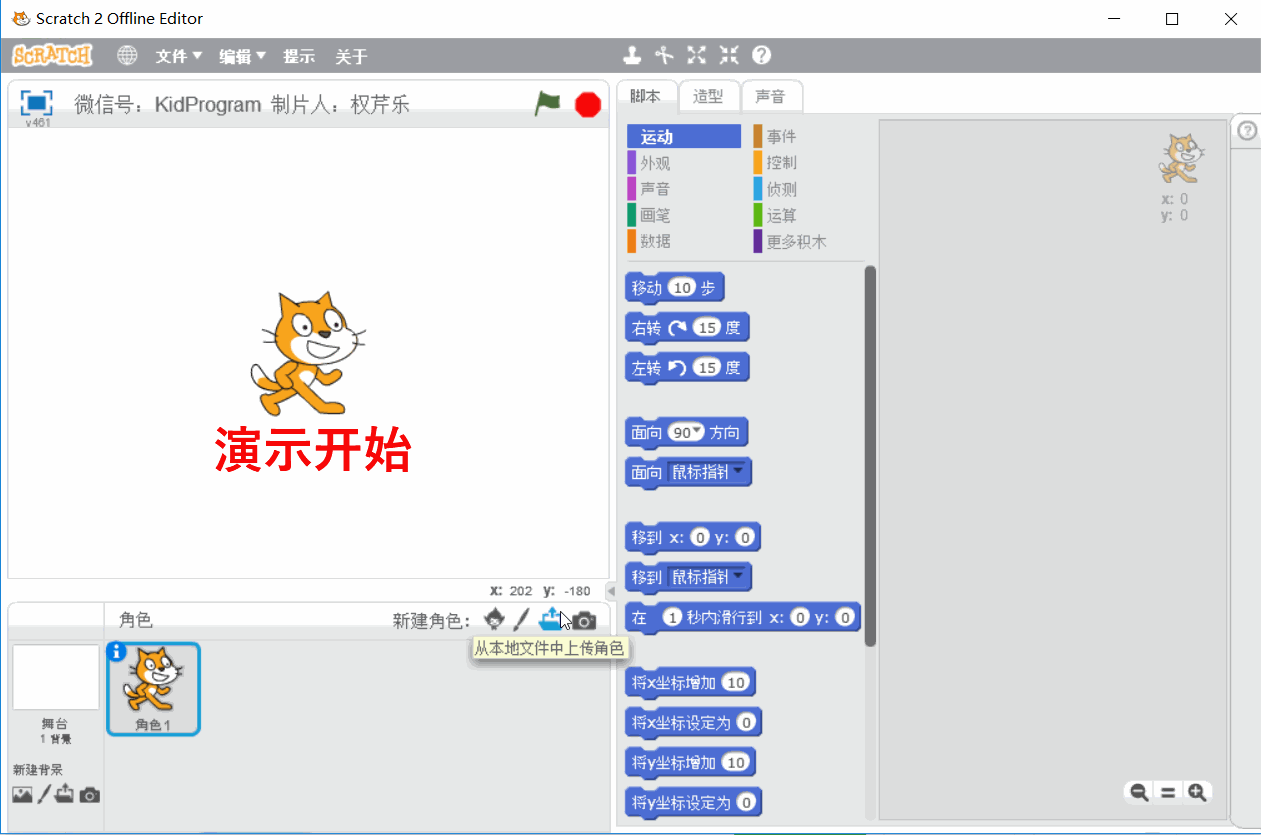Select the 声音 block category
This screenshot has height=835, width=1261.
[x=684, y=188]
